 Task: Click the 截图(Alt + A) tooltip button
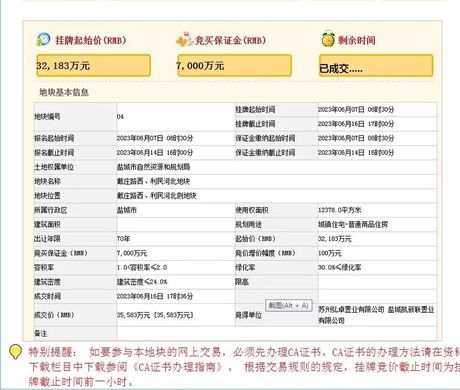(289, 305)
